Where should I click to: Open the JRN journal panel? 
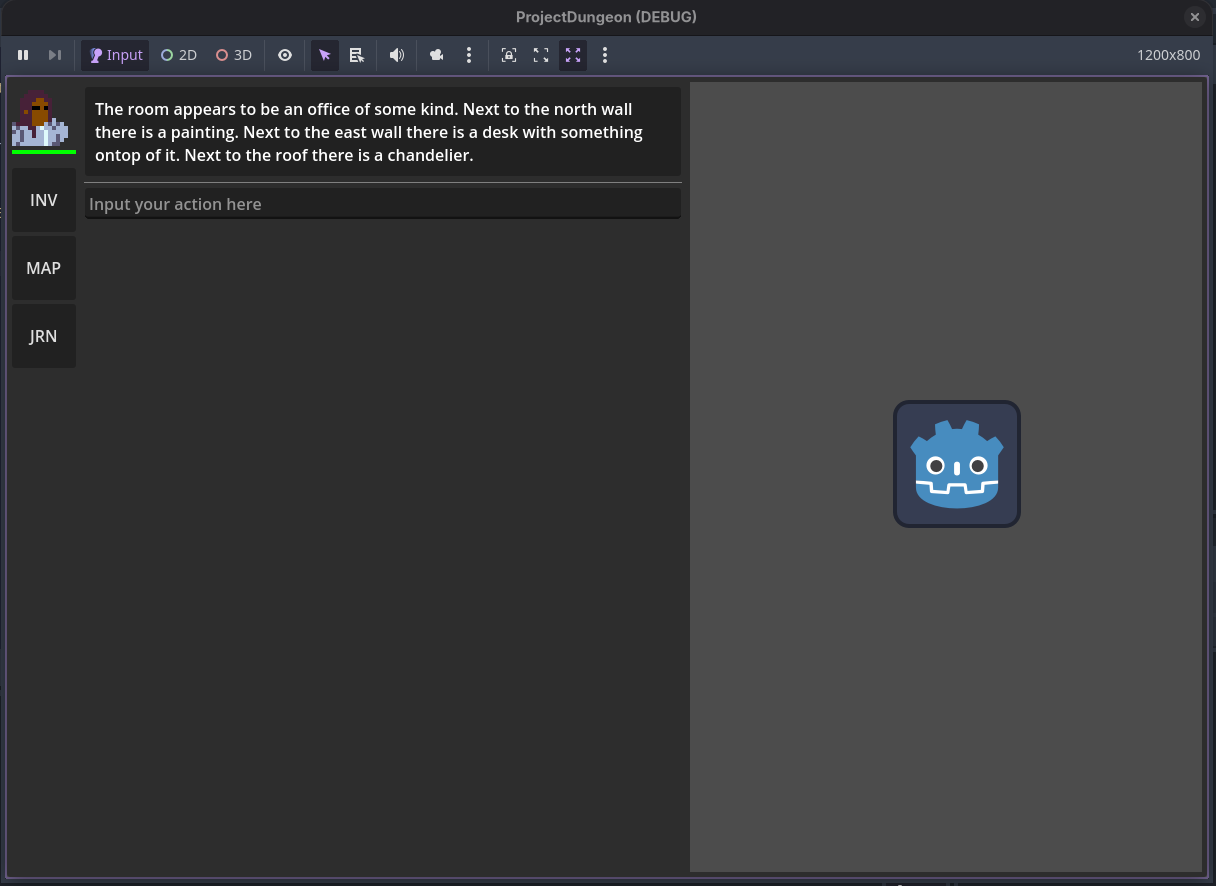click(43, 336)
